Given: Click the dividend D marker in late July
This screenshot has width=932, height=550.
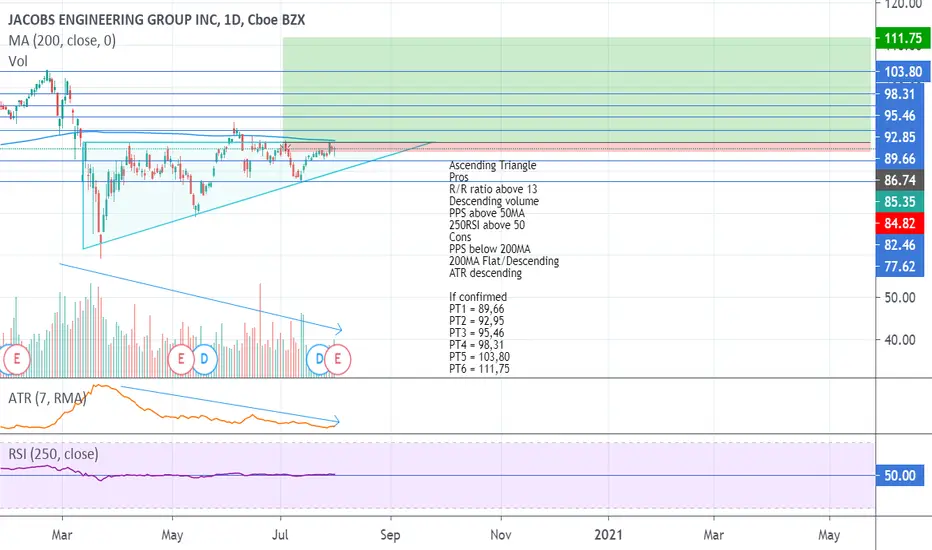Looking at the screenshot, I should tap(319, 359).
